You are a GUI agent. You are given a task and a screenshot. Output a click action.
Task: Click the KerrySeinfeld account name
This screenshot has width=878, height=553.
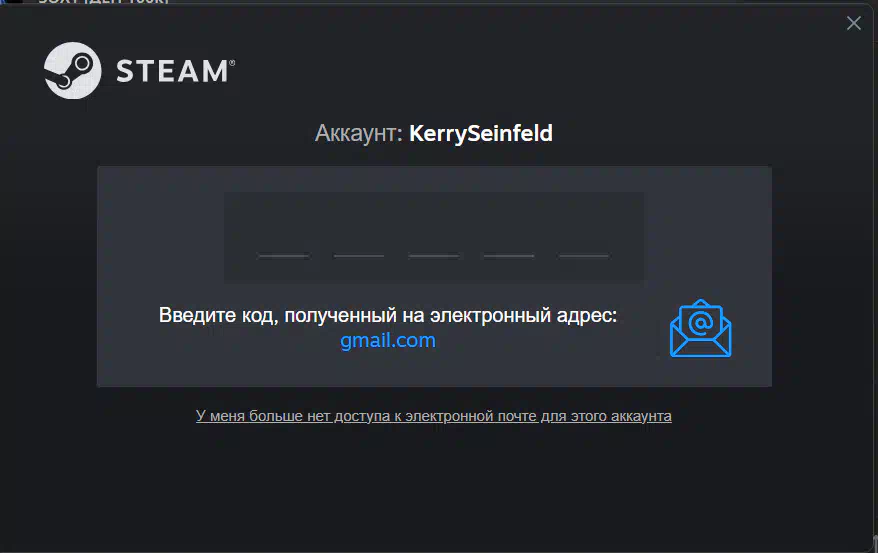pos(481,134)
